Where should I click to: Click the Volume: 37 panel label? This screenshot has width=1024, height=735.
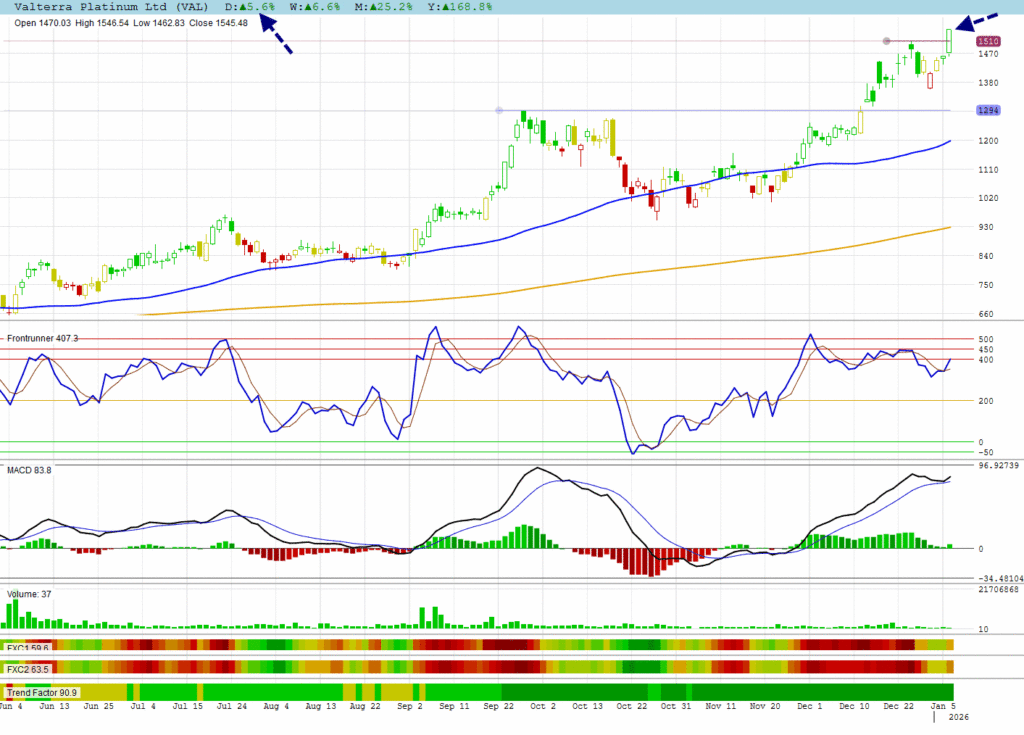click(29, 594)
